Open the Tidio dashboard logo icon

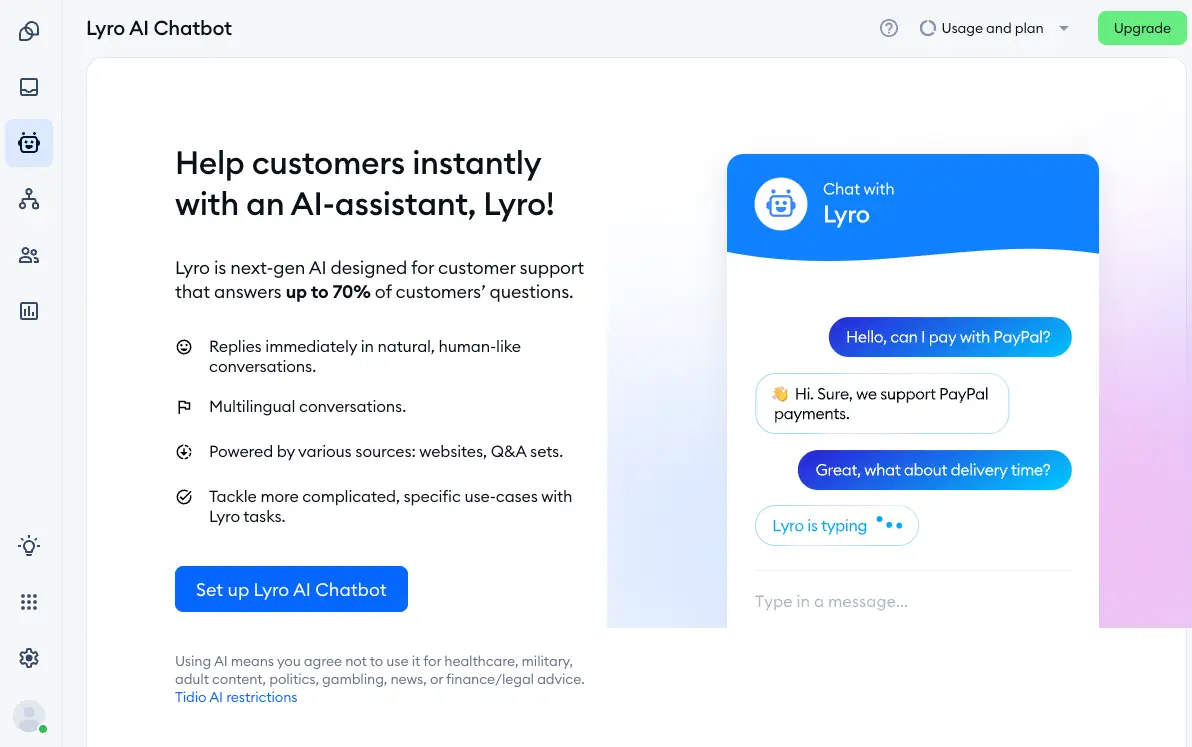click(x=29, y=31)
